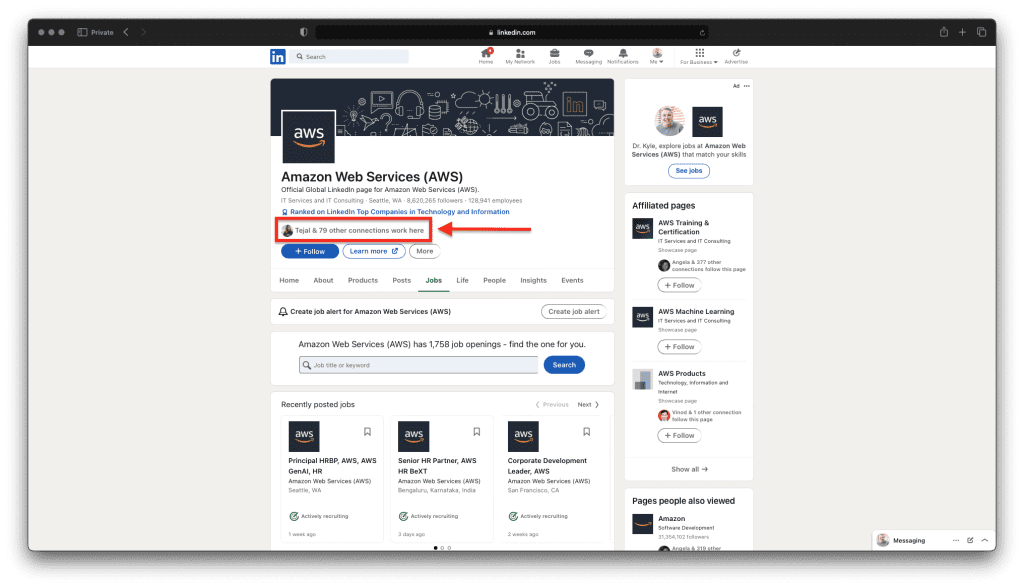Screen dimensions: 1024x588
Task: Follow AWS Training & Certification page
Action: tap(679, 286)
